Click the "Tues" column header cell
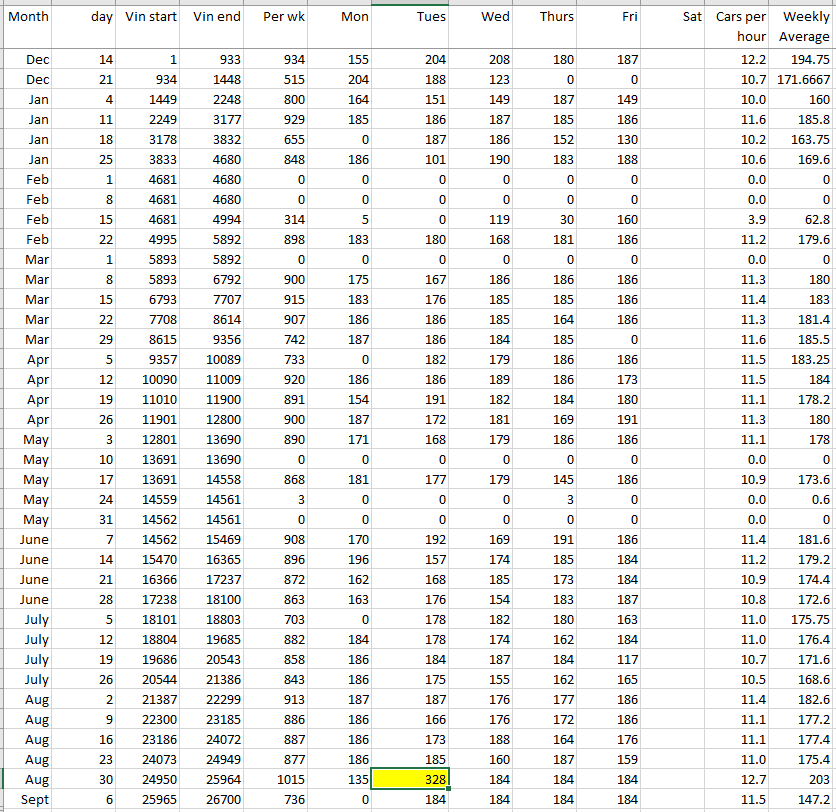836x812 pixels. click(x=412, y=17)
